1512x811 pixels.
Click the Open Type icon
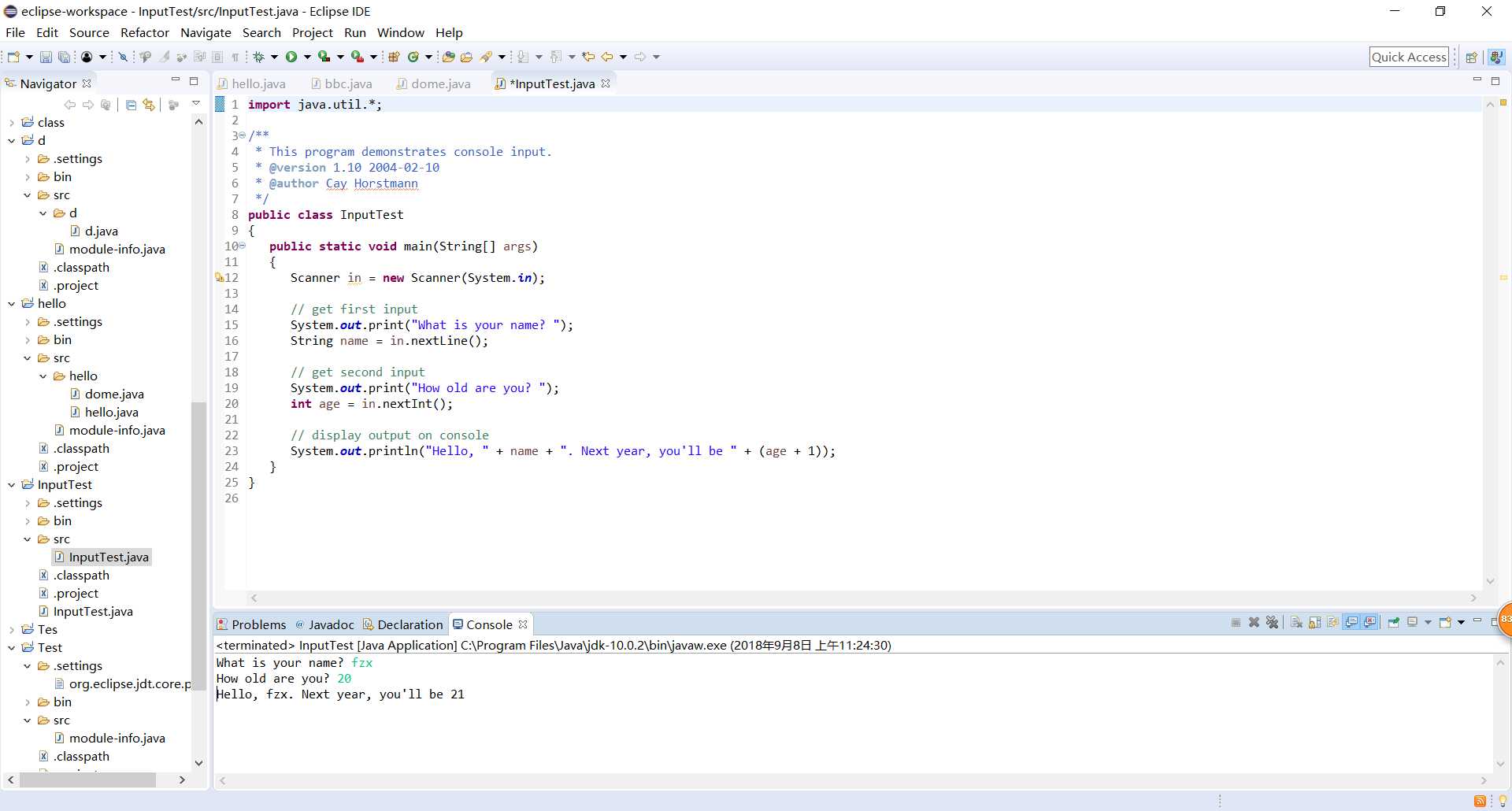click(x=449, y=57)
